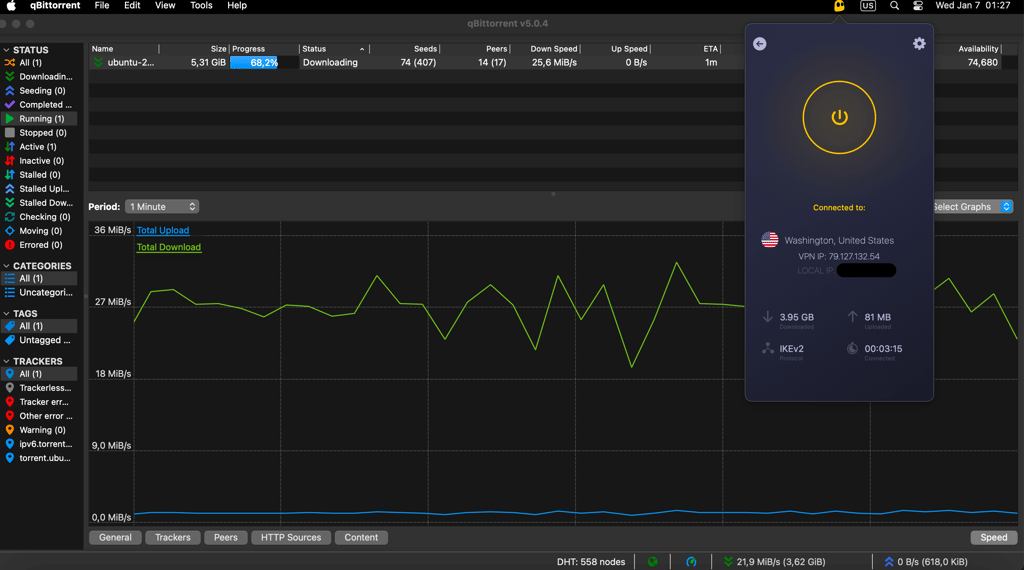Filter by Downloading status
The height and width of the screenshot is (570, 1024).
point(39,76)
